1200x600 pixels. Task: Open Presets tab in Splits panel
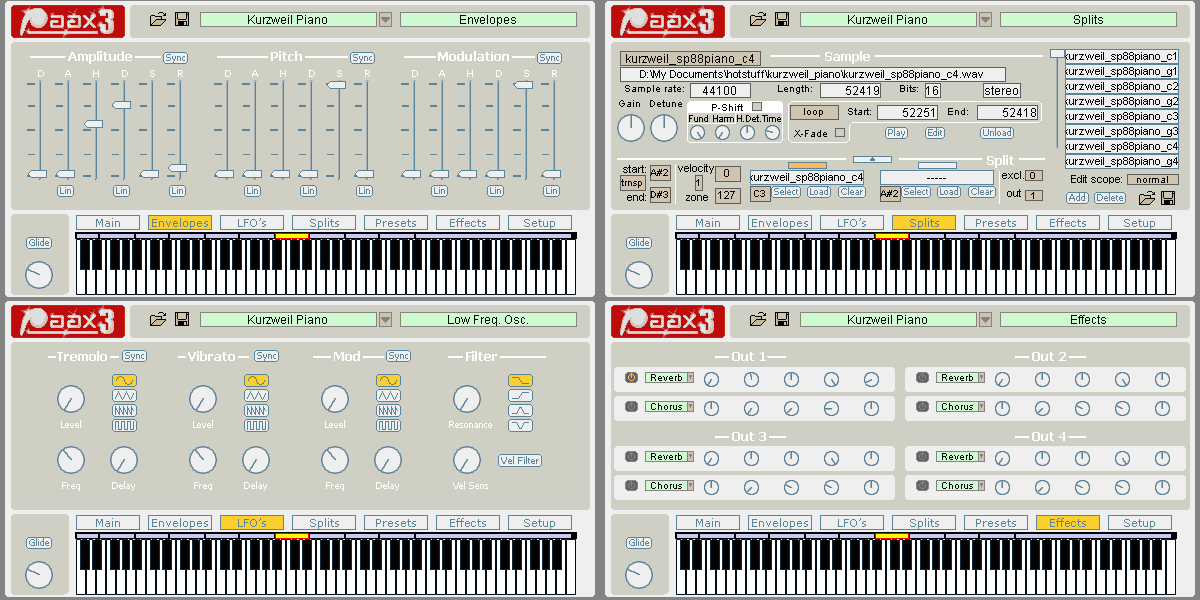[x=996, y=223]
